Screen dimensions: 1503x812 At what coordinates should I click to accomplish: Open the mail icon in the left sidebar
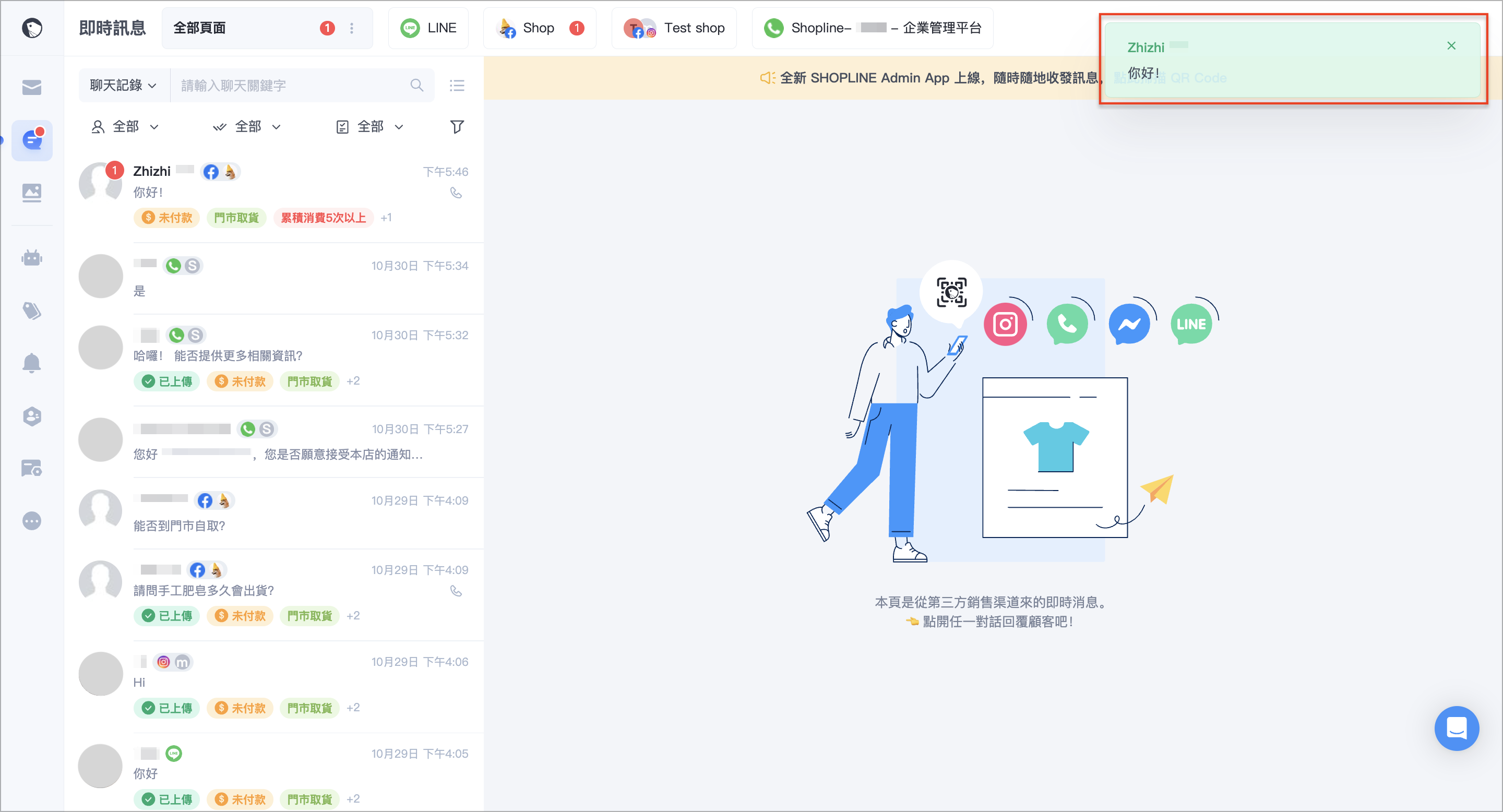[x=31, y=88]
